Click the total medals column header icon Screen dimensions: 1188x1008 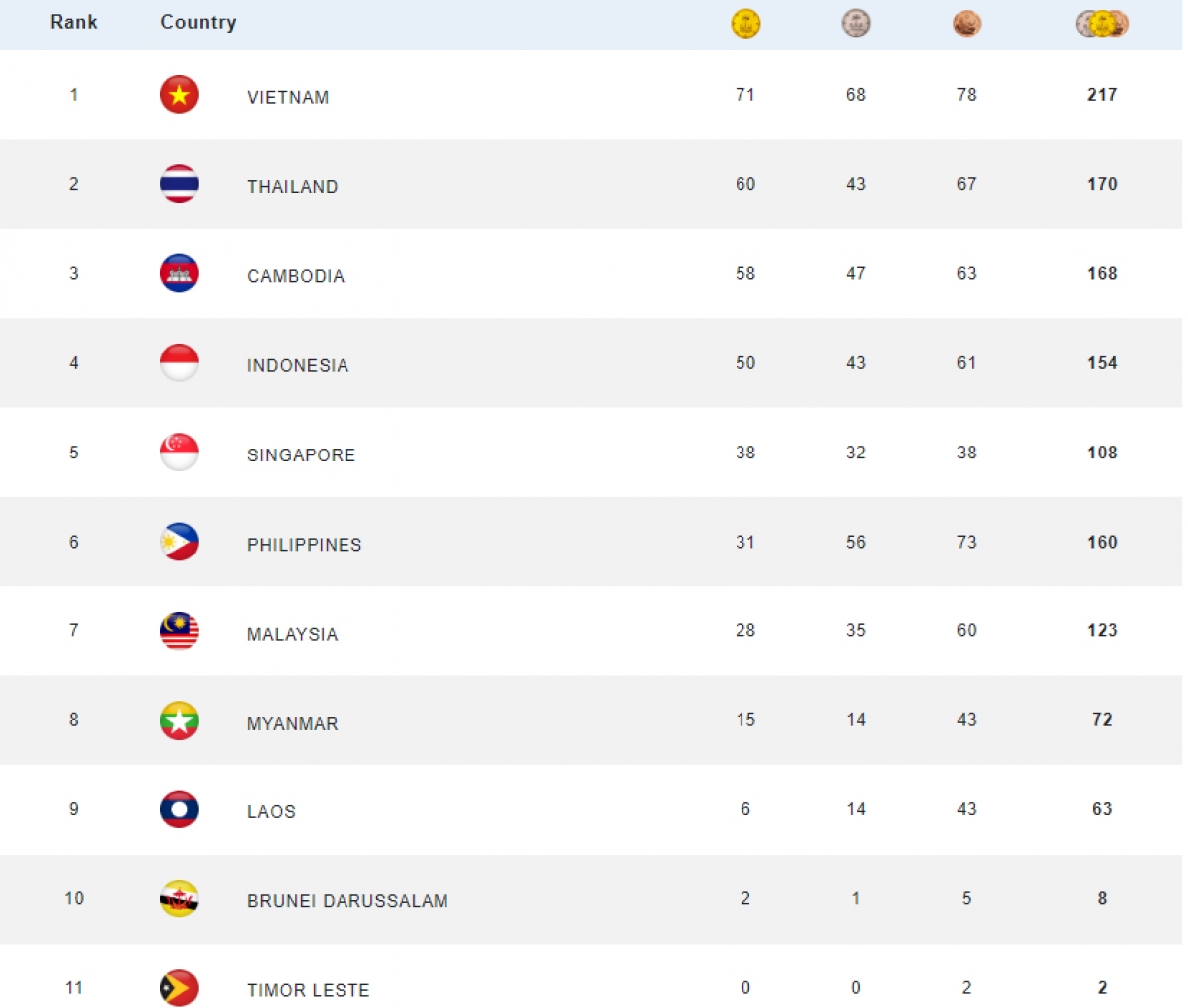click(1102, 23)
